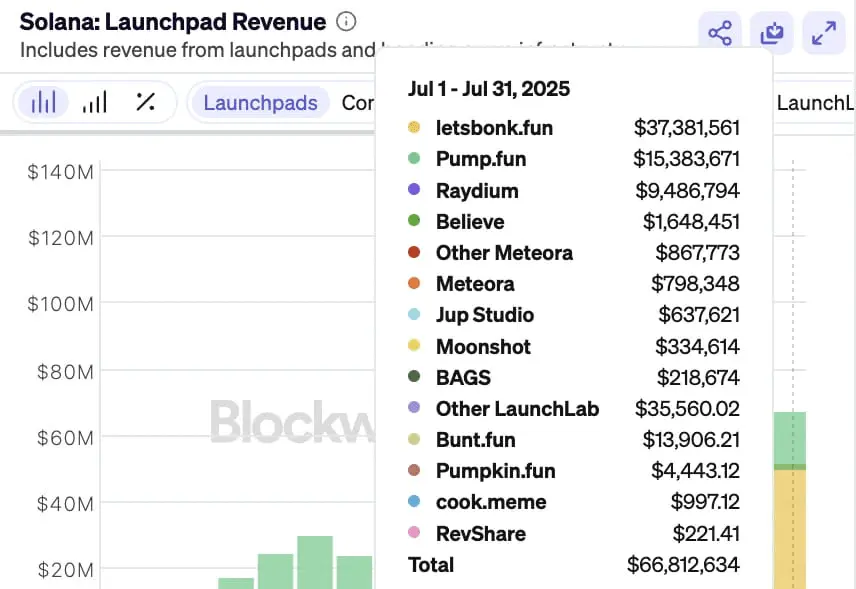Click the $798,348 Meteora value
Viewport: 856px width, 589px height.
pyautogui.click(x=696, y=284)
